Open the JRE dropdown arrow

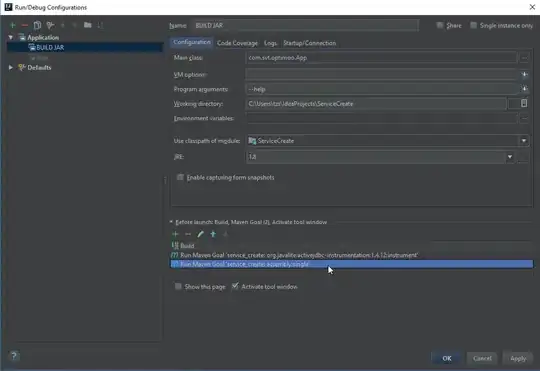510,157
